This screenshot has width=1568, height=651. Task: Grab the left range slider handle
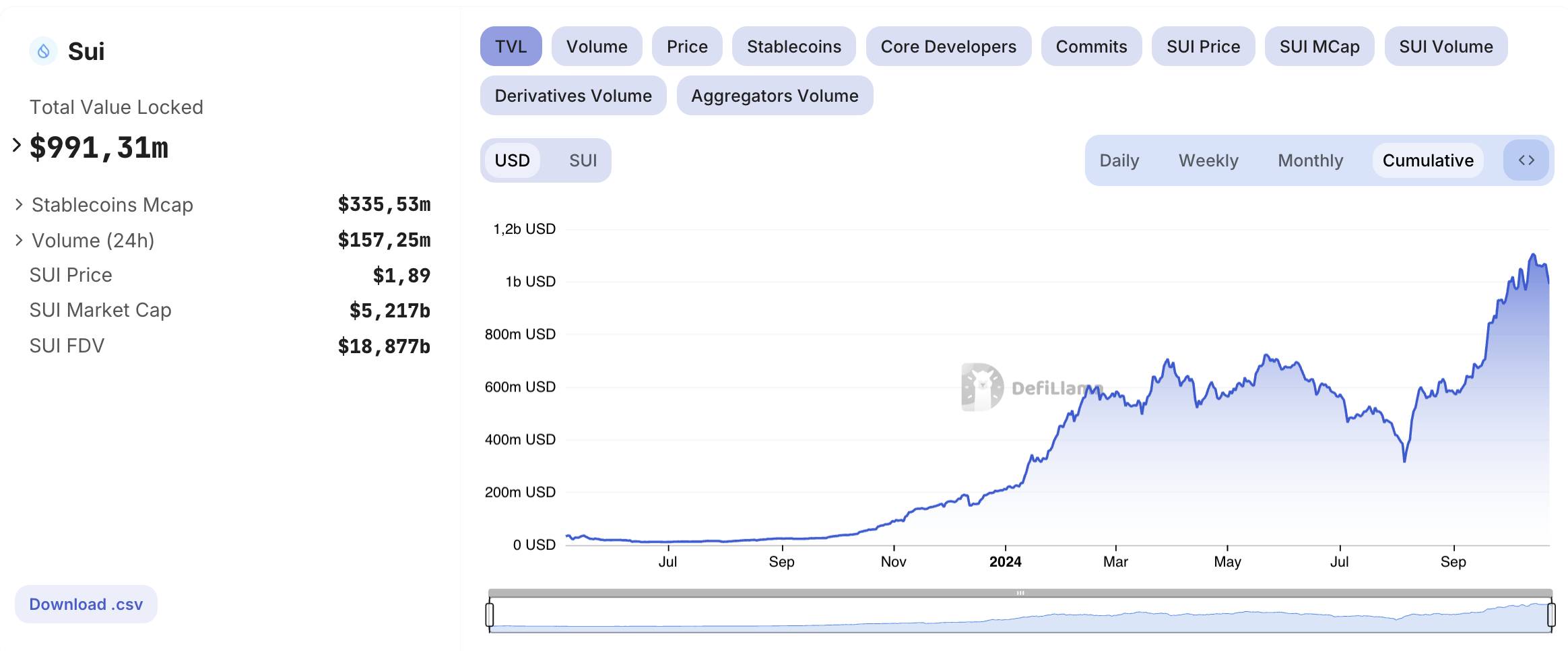[x=490, y=615]
